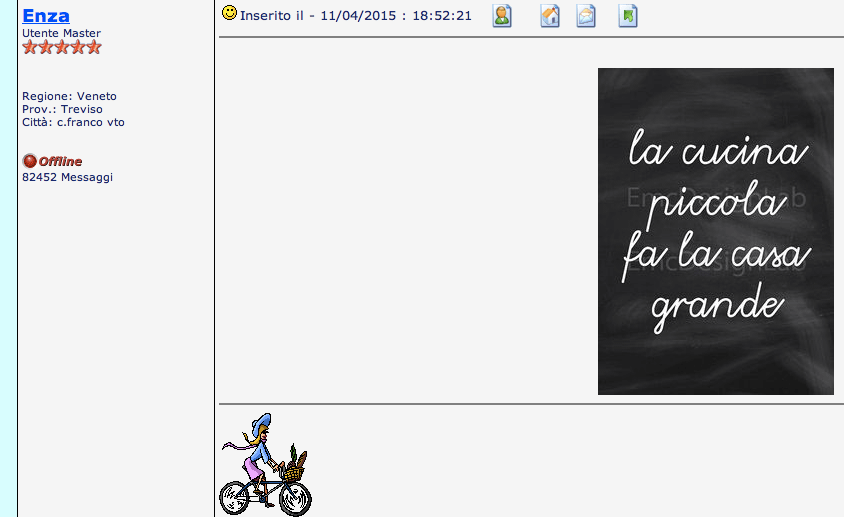Select the Regione: Veneto text
The height and width of the screenshot is (517, 844).
click(x=69, y=96)
